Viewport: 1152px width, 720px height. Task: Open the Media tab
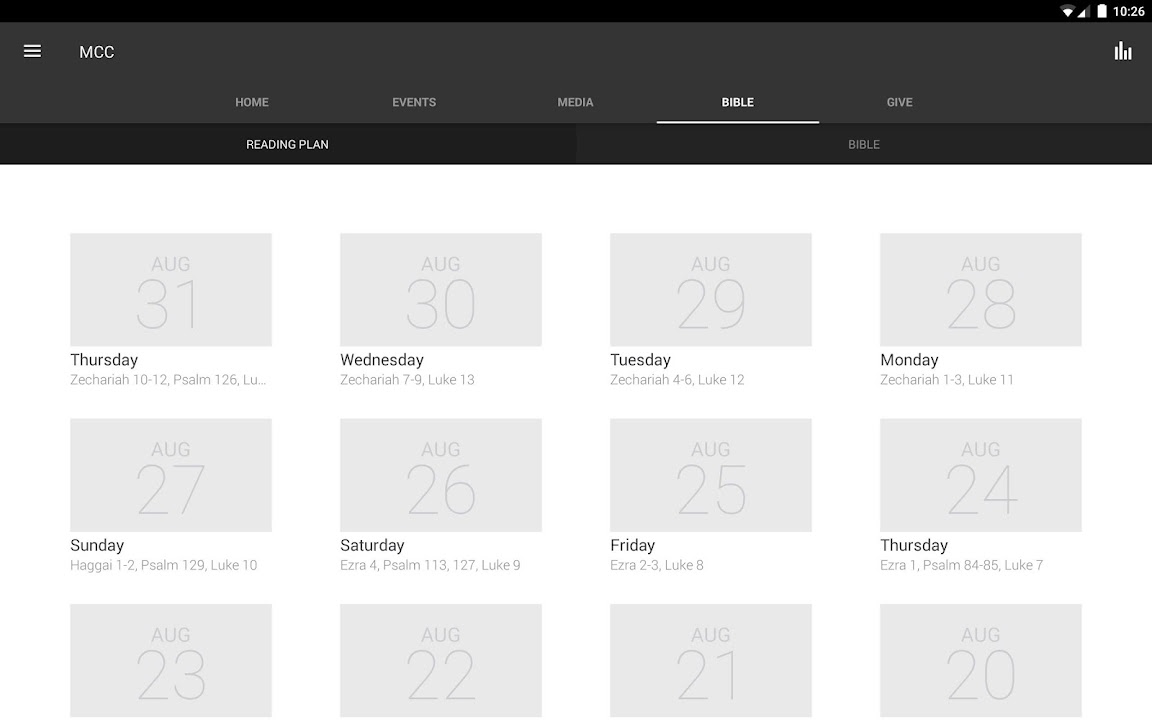[575, 102]
